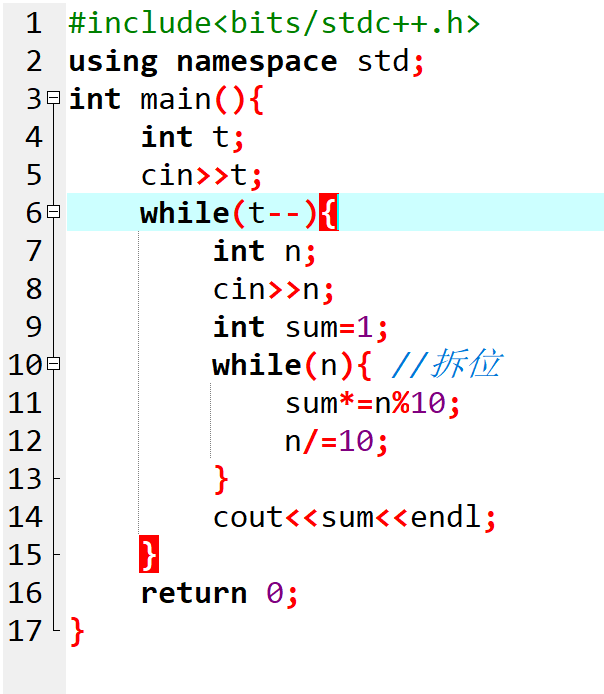604x694 pixels.
Task: Click the sum*=n%10 statement
Action: click(373, 404)
